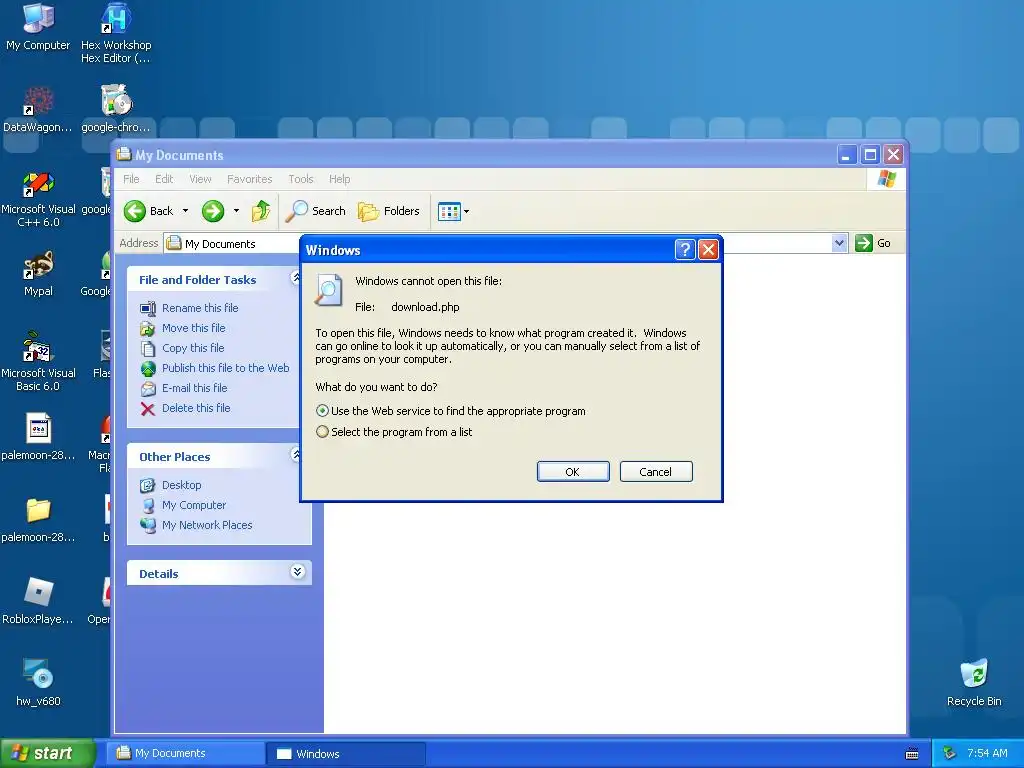Click the keyboard icon in taskbar
Image resolution: width=1024 pixels, height=768 pixels.
tap(912, 754)
